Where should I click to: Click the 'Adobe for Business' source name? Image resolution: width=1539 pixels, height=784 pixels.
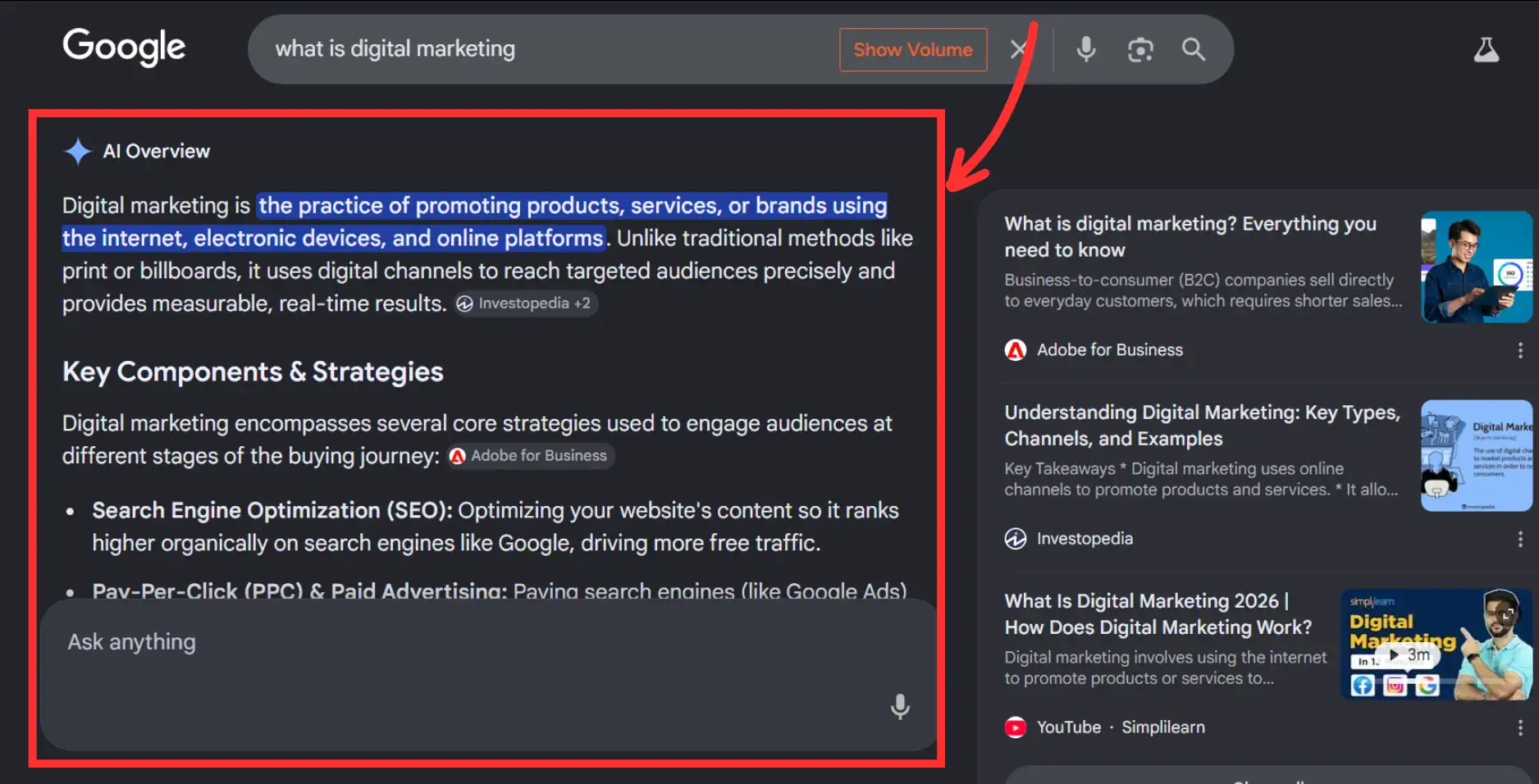click(x=1110, y=350)
